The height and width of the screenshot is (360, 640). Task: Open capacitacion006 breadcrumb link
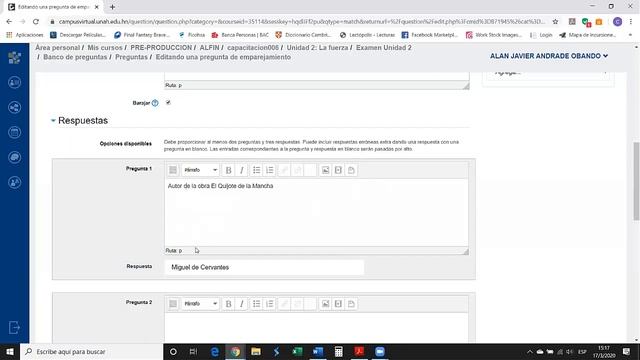pos(253,48)
